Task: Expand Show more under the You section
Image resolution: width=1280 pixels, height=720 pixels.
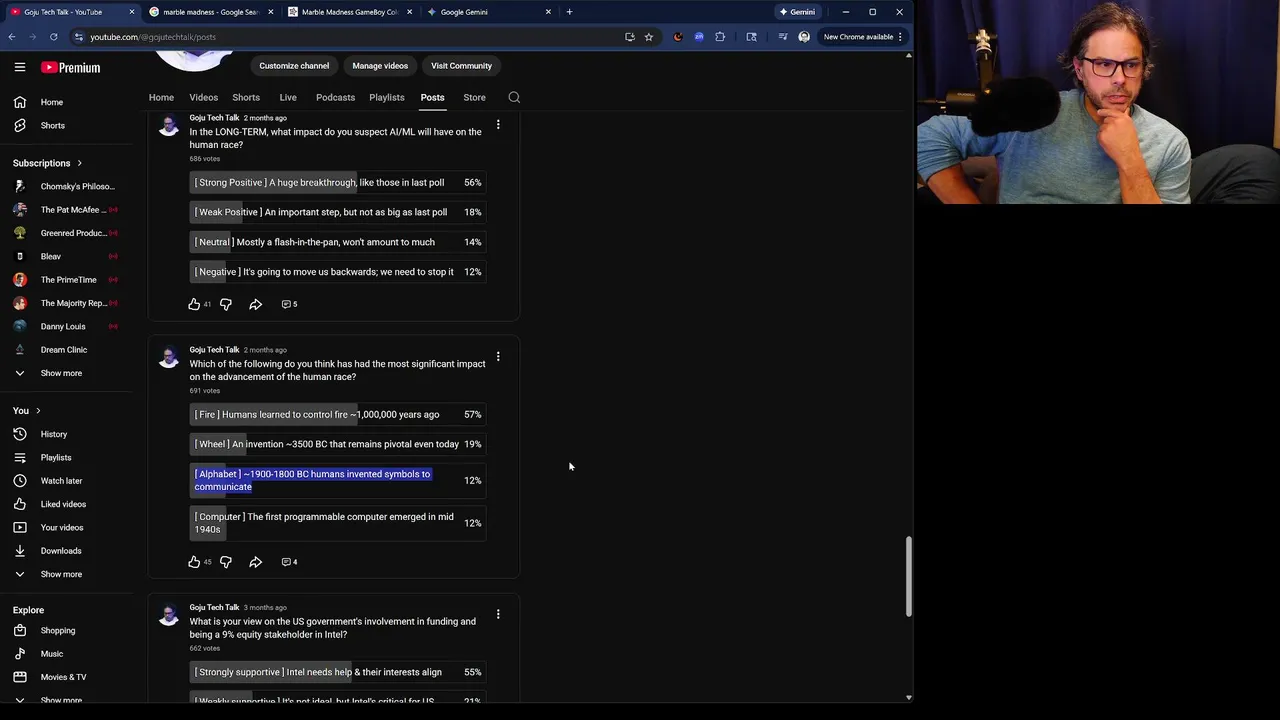Action: tap(61, 574)
